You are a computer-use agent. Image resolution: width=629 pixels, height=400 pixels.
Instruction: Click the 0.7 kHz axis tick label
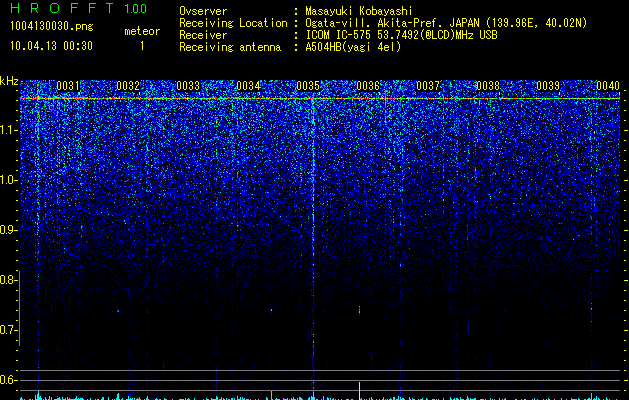pyautogui.click(x=8, y=330)
